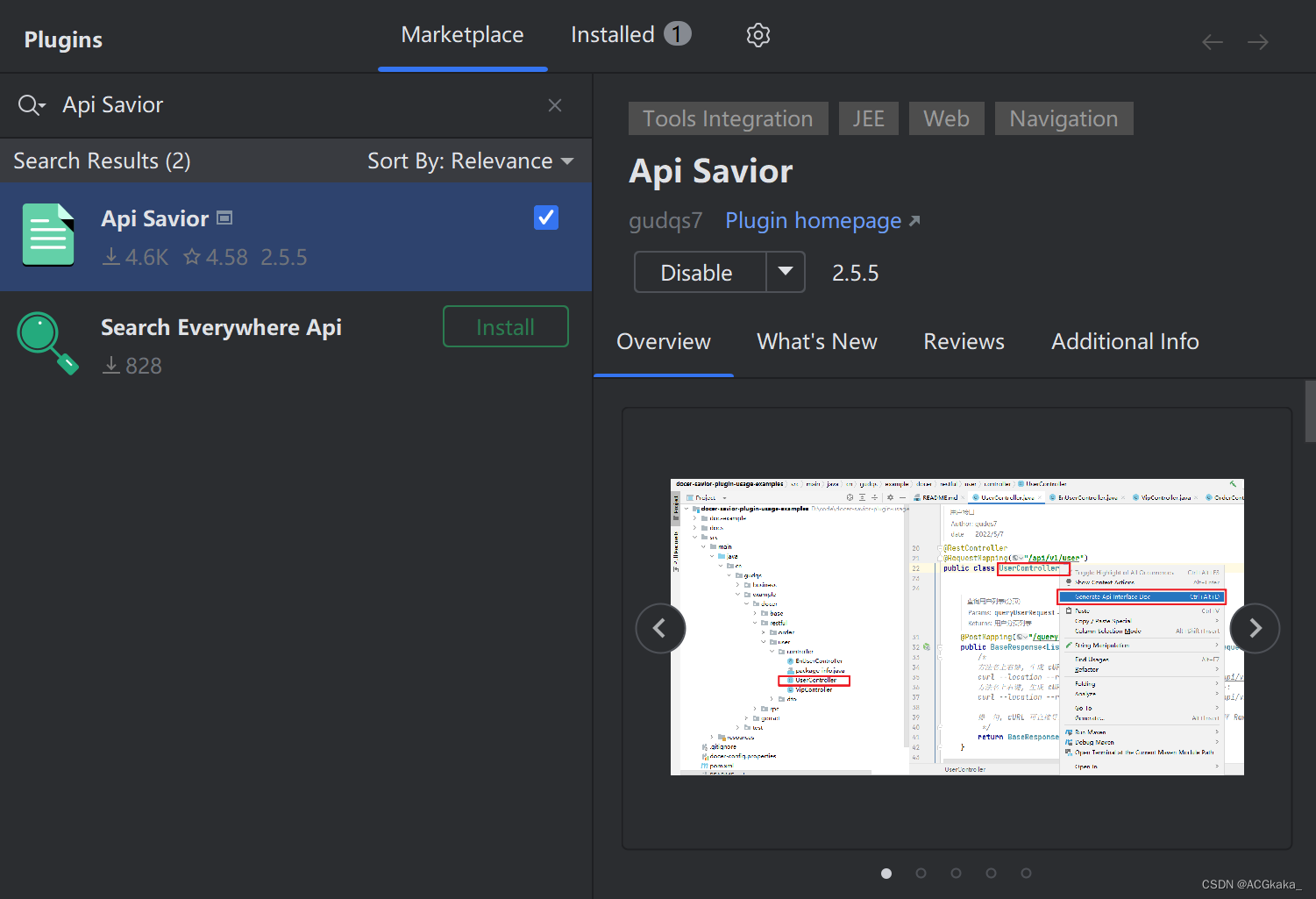Select second carousel page dot
Viewport: 1316px width, 899px height.
coord(921,873)
